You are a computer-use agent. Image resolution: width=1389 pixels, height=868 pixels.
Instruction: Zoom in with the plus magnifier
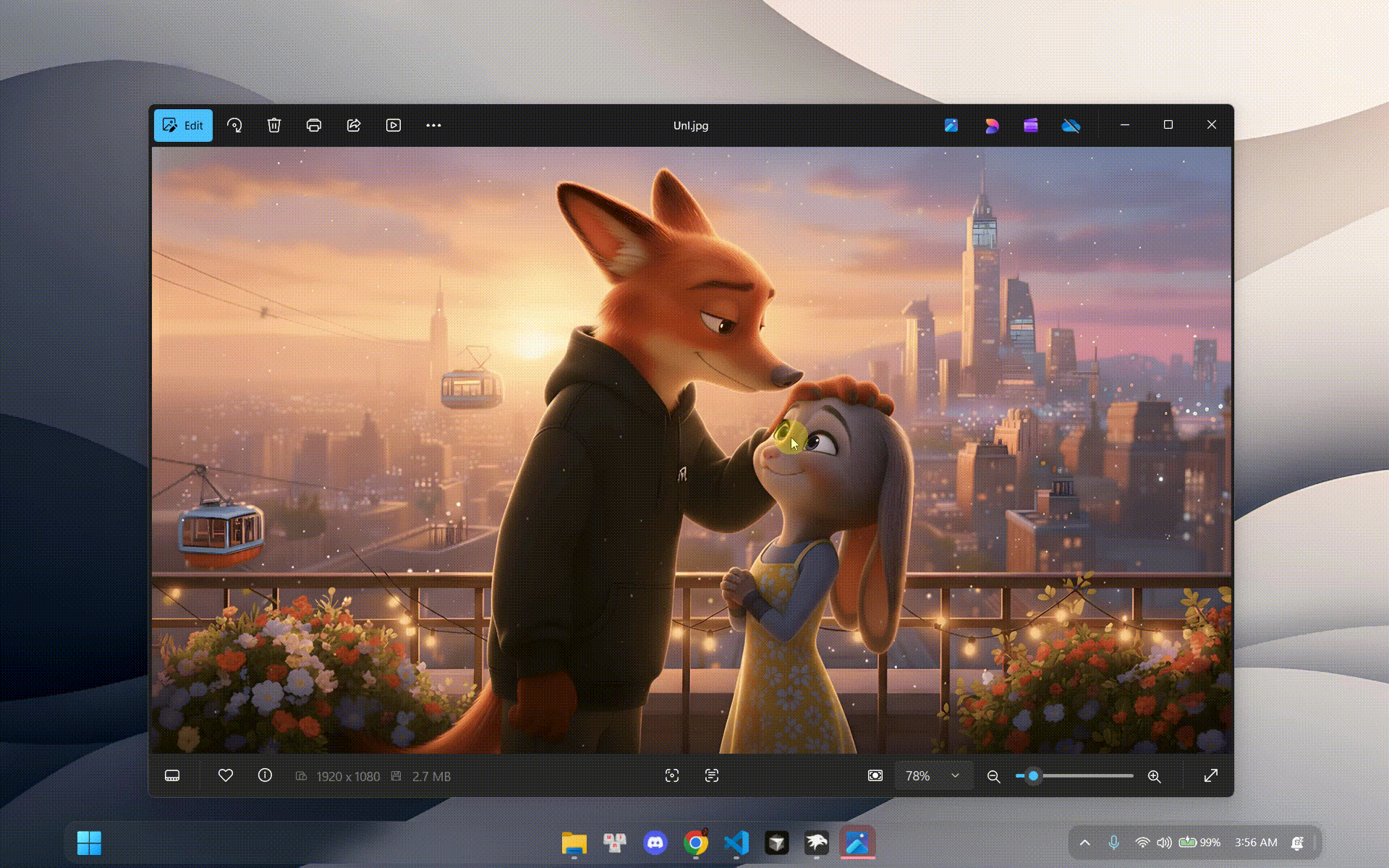(x=1155, y=776)
